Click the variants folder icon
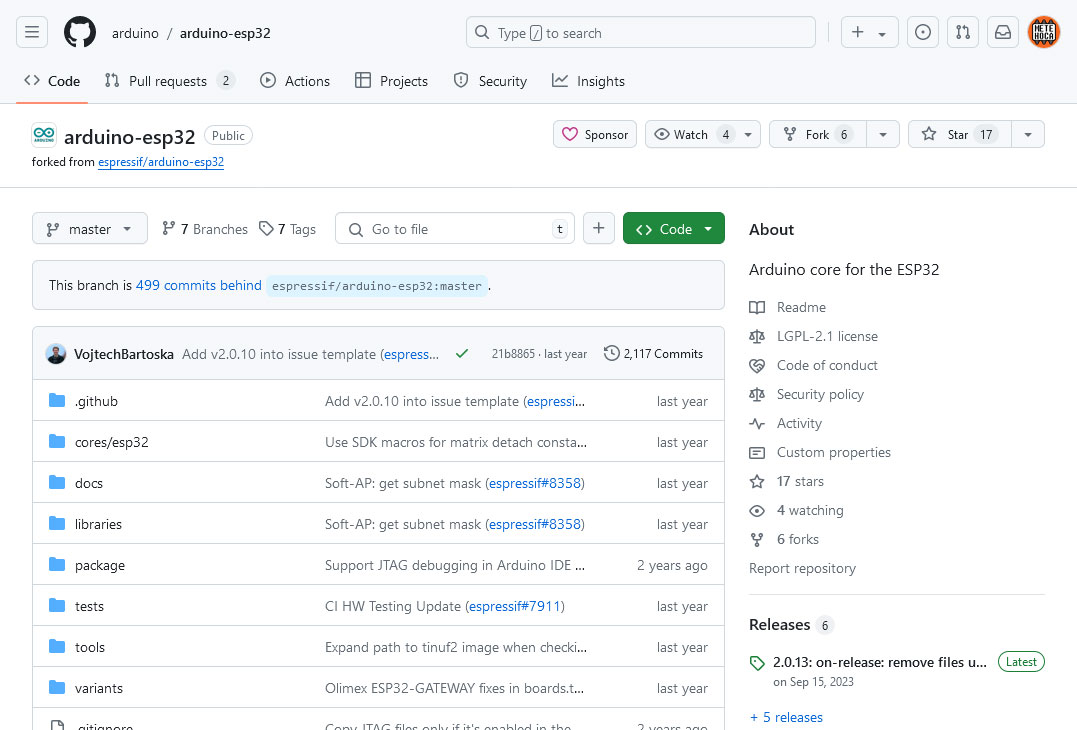 pos(57,687)
